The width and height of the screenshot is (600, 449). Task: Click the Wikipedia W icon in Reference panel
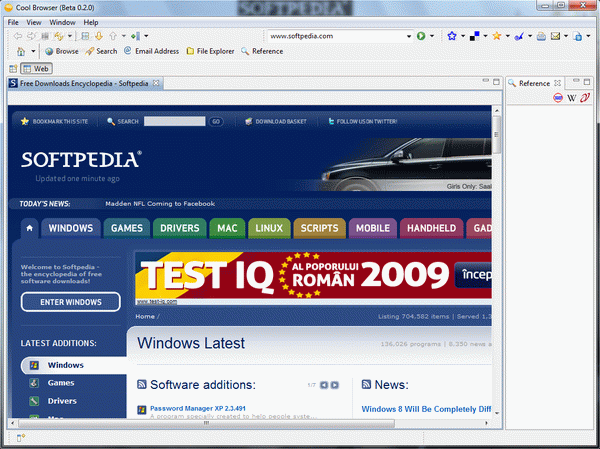pos(571,98)
